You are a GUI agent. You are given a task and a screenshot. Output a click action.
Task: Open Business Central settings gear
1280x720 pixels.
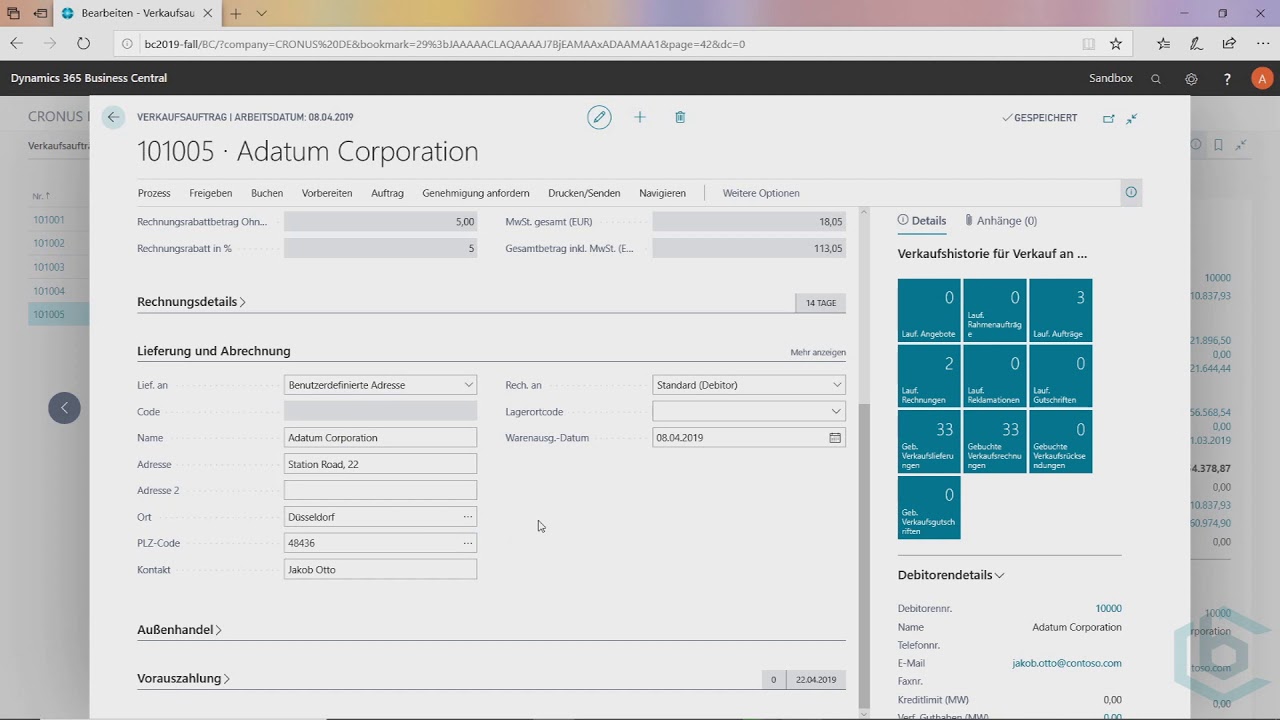[1191, 78]
